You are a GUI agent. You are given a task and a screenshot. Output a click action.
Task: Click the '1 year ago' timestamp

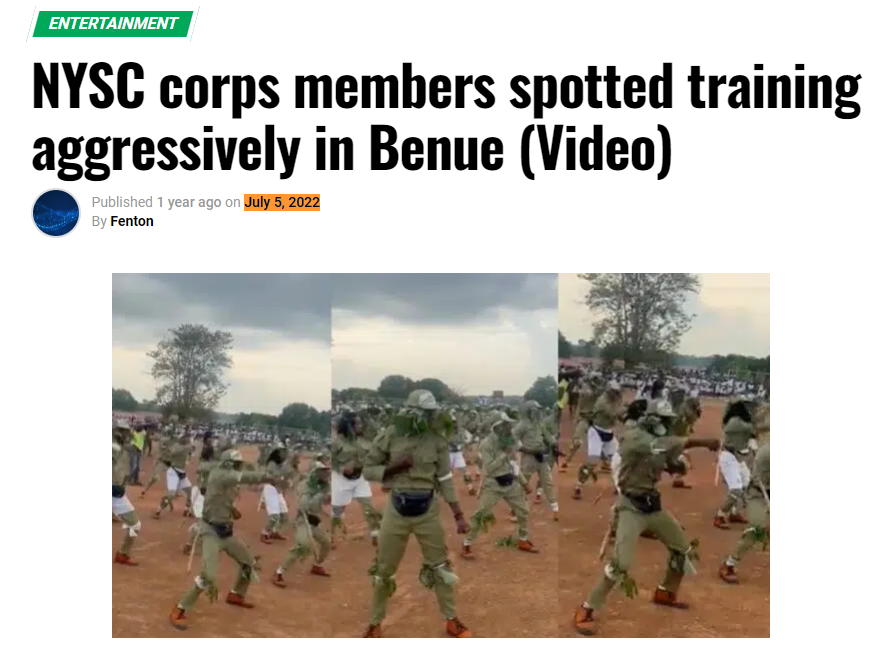pyautogui.click(x=189, y=202)
